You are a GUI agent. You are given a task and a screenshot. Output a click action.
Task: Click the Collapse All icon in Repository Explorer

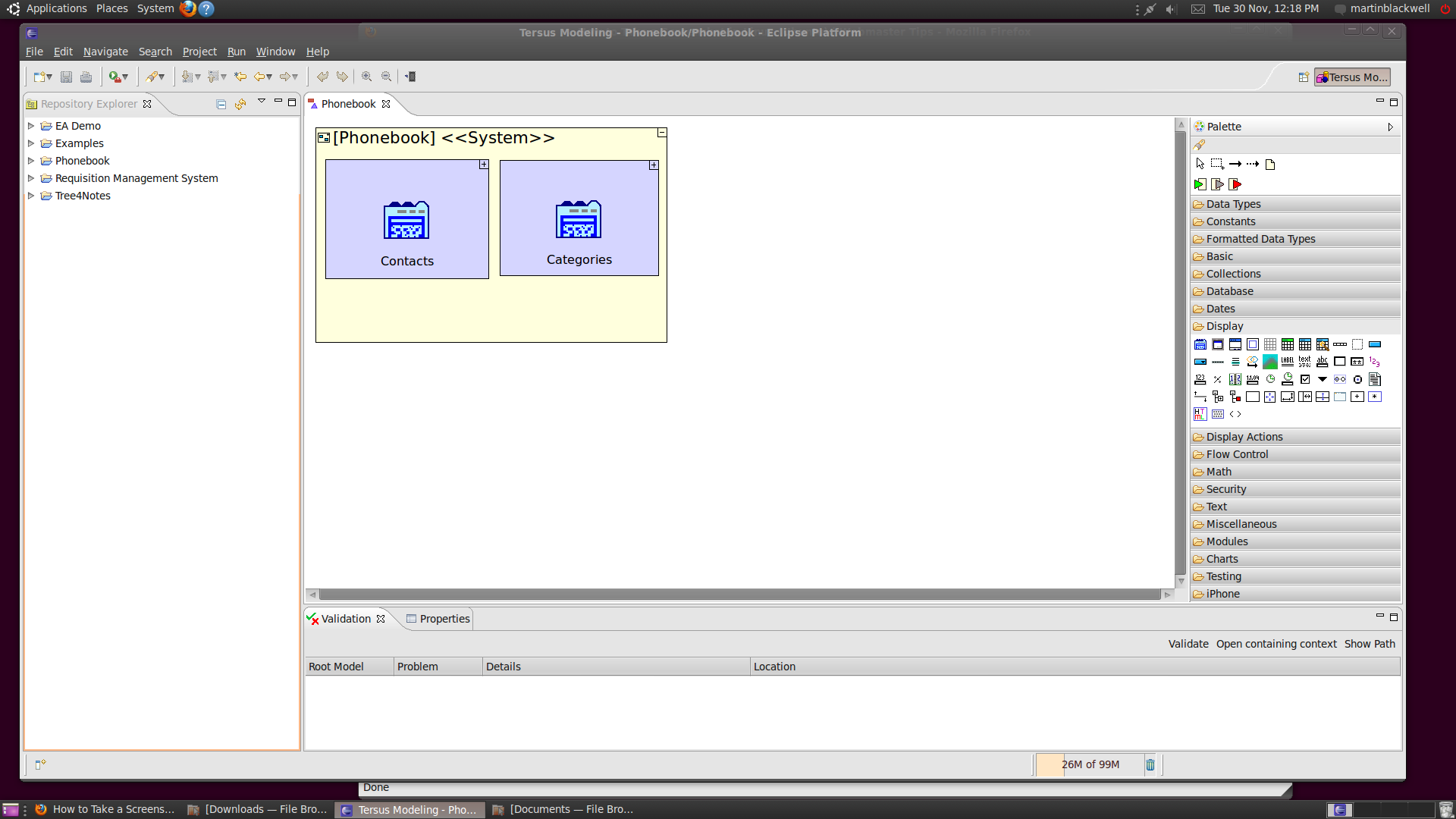pyautogui.click(x=221, y=104)
